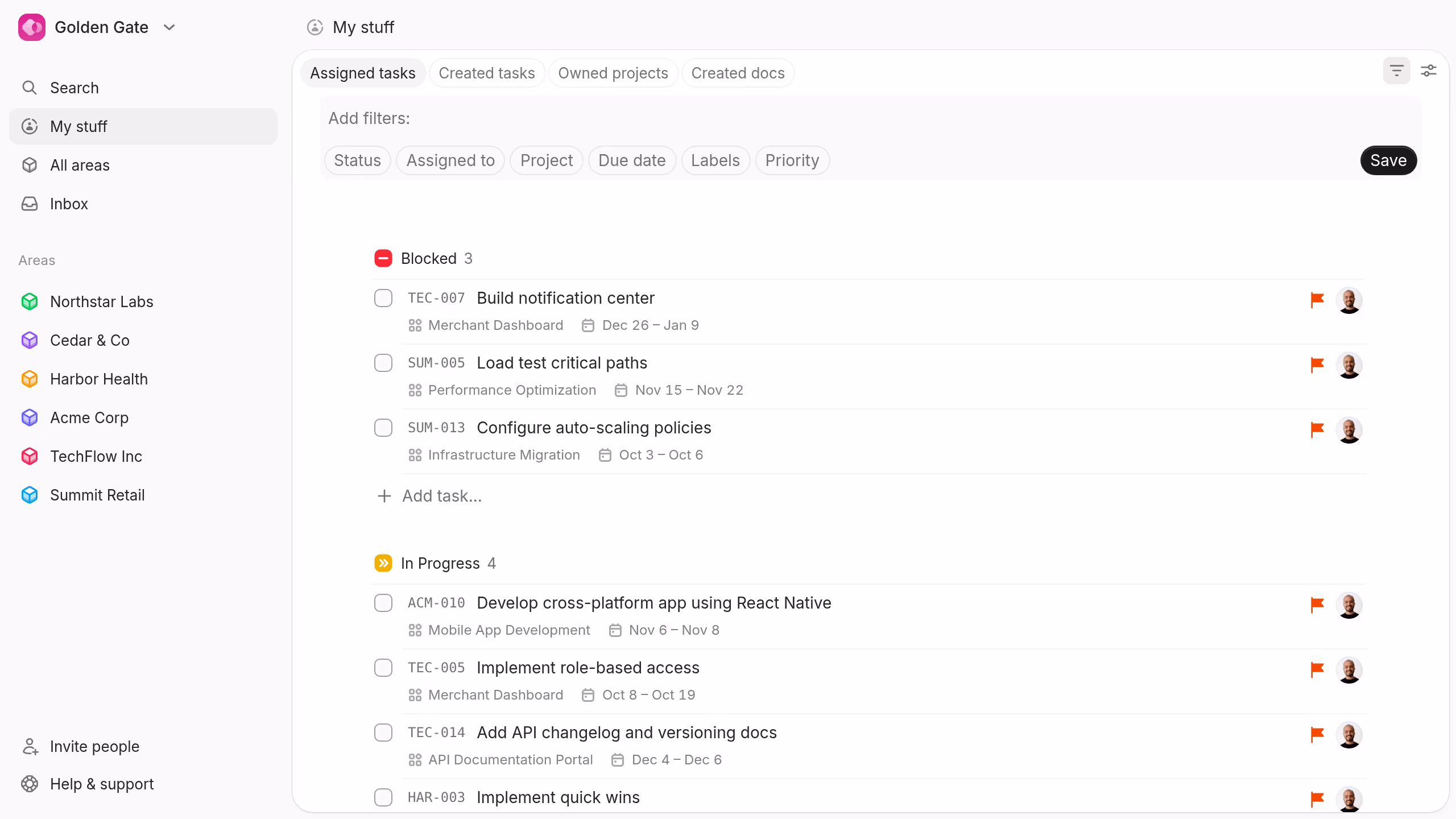Add a Due date filter
The image size is (1456, 819).
[x=632, y=160]
